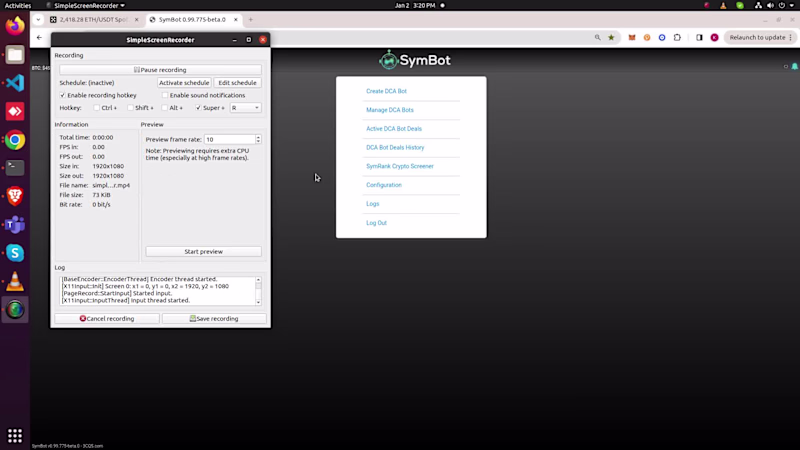Click Start preview button
The width and height of the screenshot is (800, 450).
(x=204, y=252)
